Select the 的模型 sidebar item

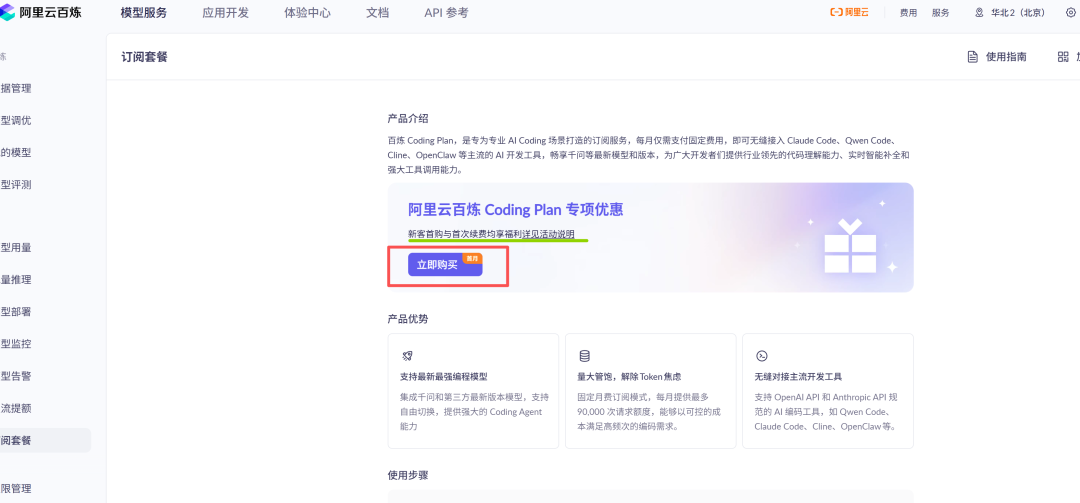tap(16, 153)
